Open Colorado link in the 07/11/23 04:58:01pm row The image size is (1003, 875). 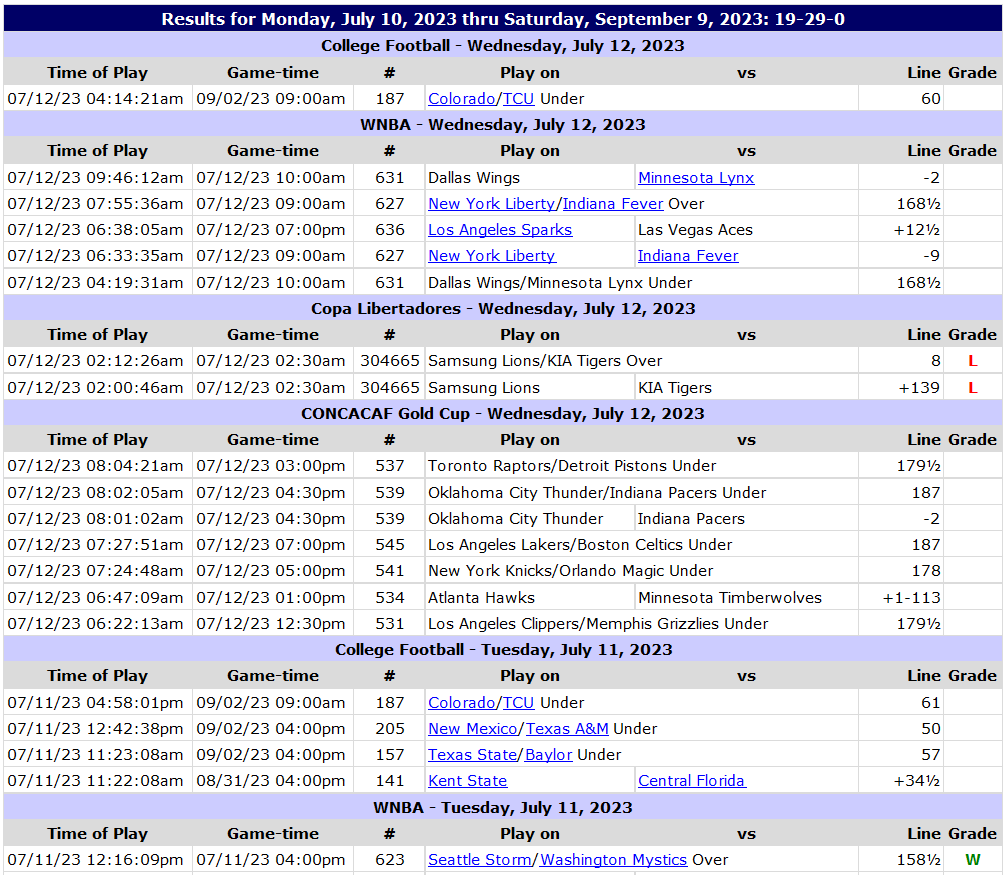pyautogui.click(x=461, y=702)
